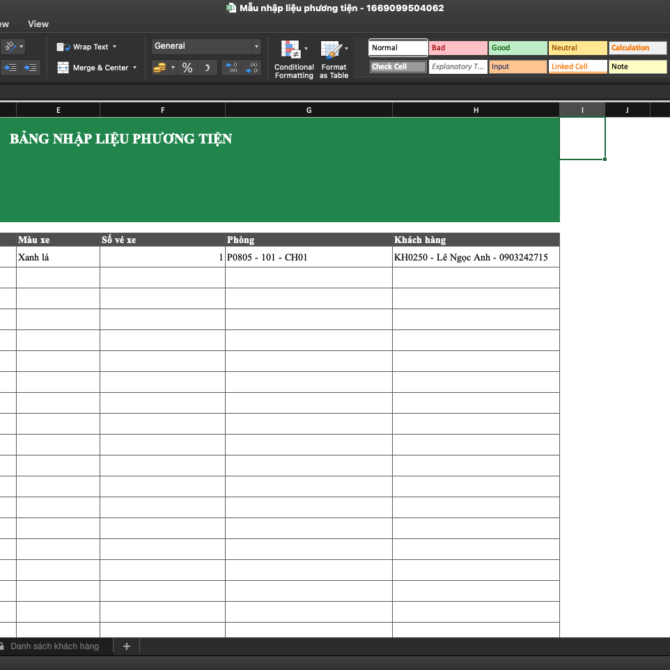The width and height of the screenshot is (670, 670).
Task: Open the View ribbon tab
Action: (38, 24)
